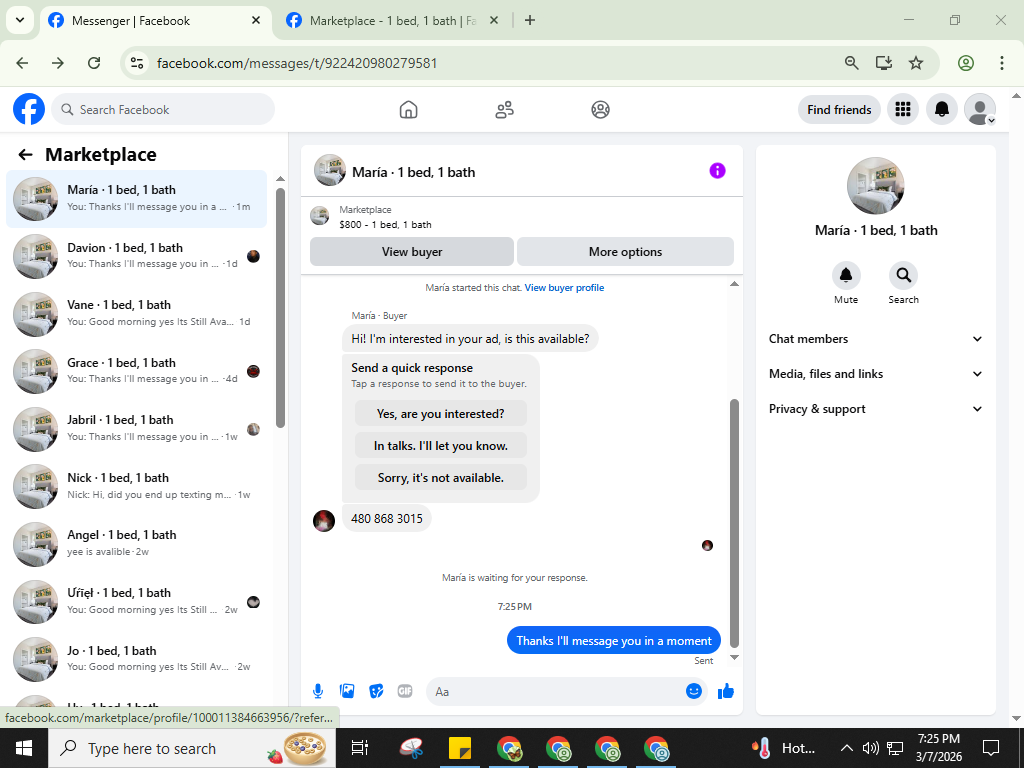Open the View buyer profile link
This screenshot has width=1024, height=768.
pyautogui.click(x=564, y=288)
